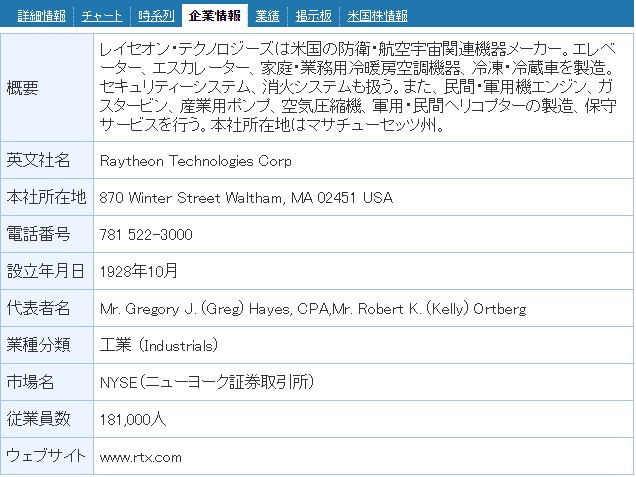Switch to the チャート tab
The height and width of the screenshot is (477, 636).
tap(101, 16)
